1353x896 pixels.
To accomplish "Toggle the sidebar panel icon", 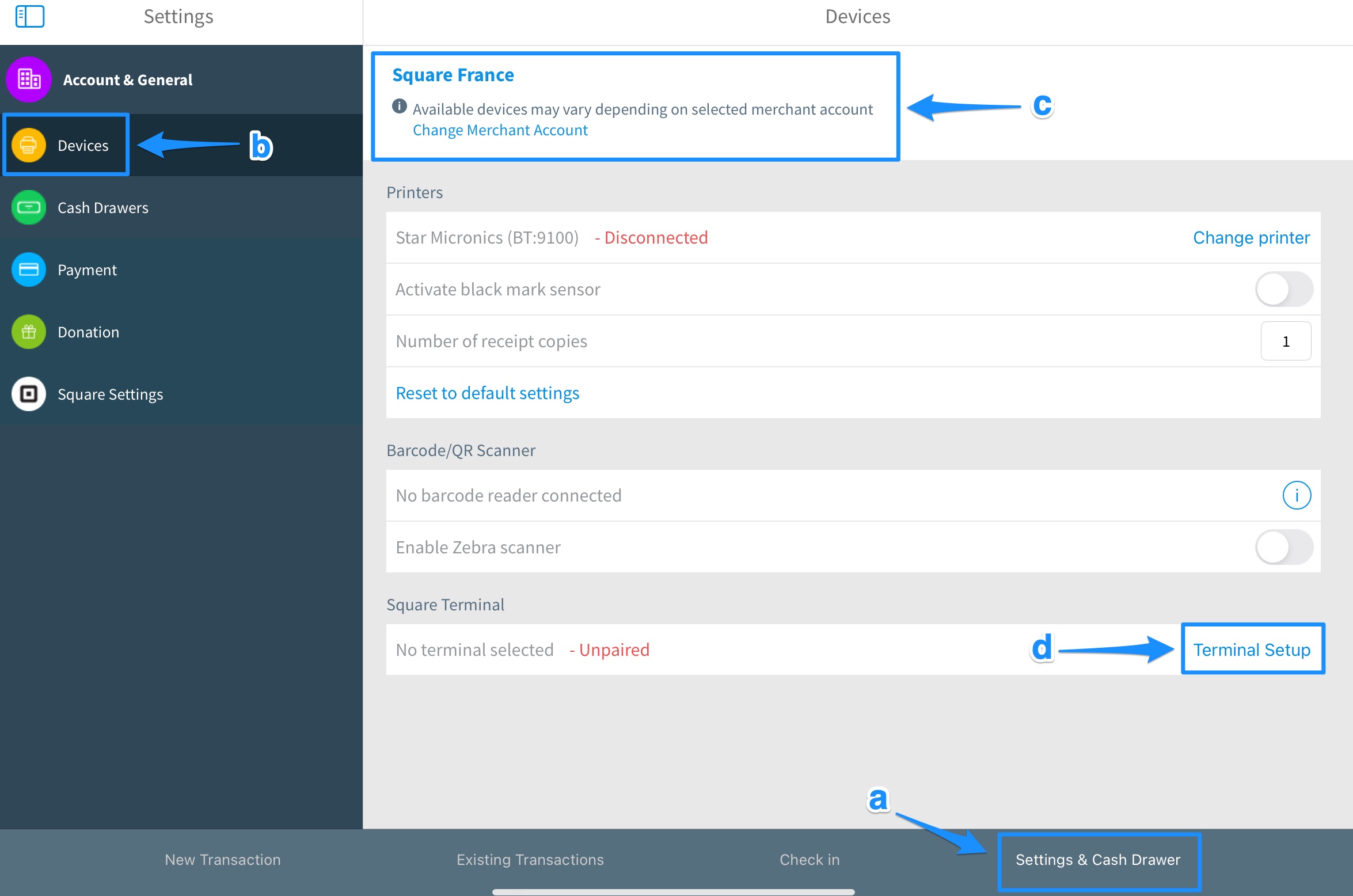I will (x=30, y=16).
